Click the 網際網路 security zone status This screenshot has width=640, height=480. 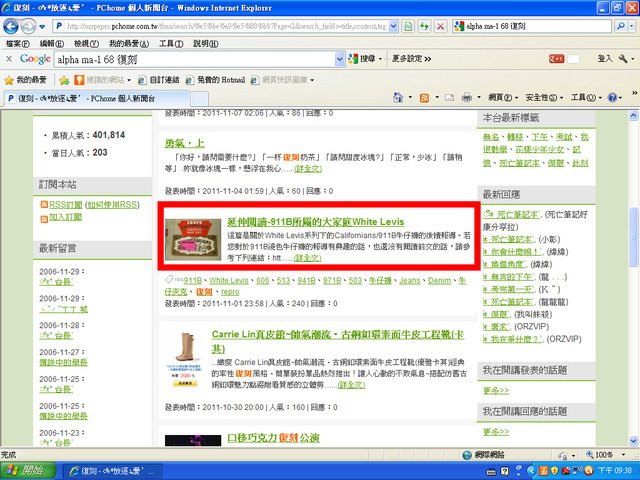(483, 455)
